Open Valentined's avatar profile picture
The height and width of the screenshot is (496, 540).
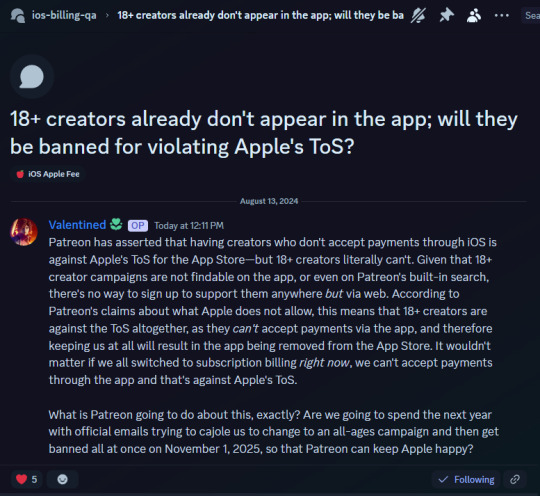coord(24,232)
